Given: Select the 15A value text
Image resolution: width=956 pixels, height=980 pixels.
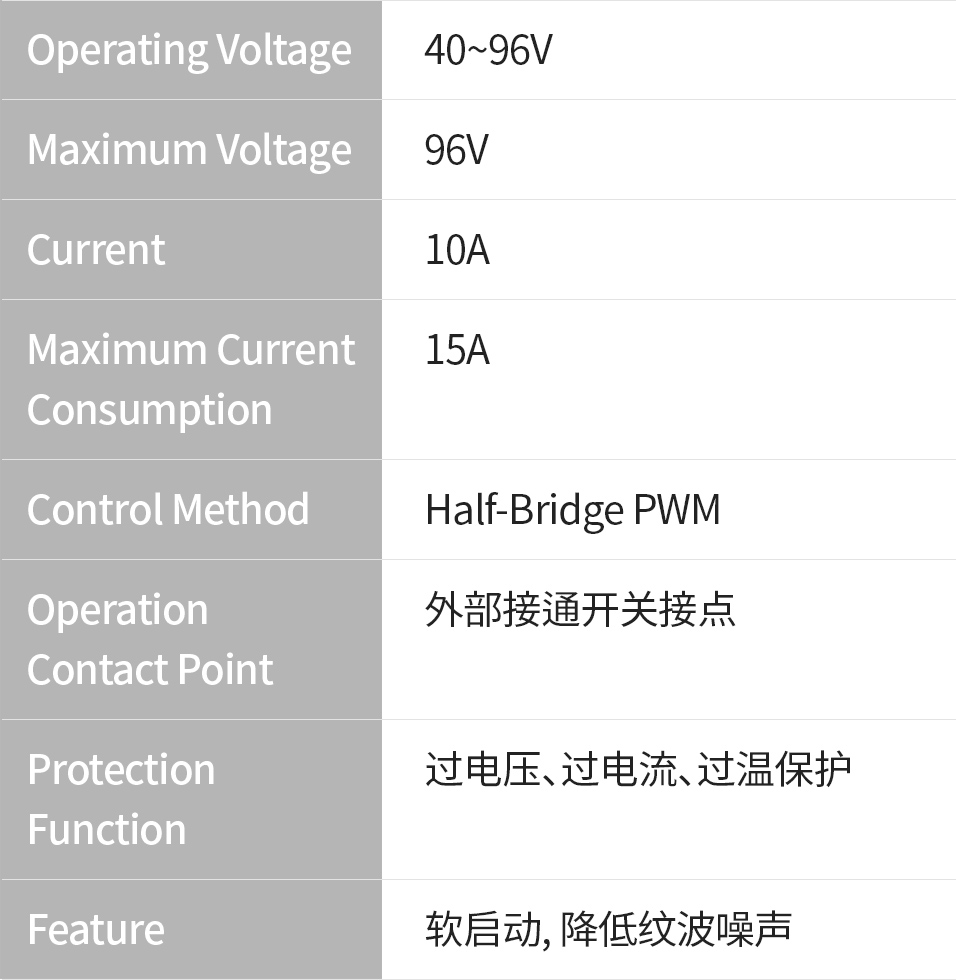Looking at the screenshot, I should tap(457, 350).
